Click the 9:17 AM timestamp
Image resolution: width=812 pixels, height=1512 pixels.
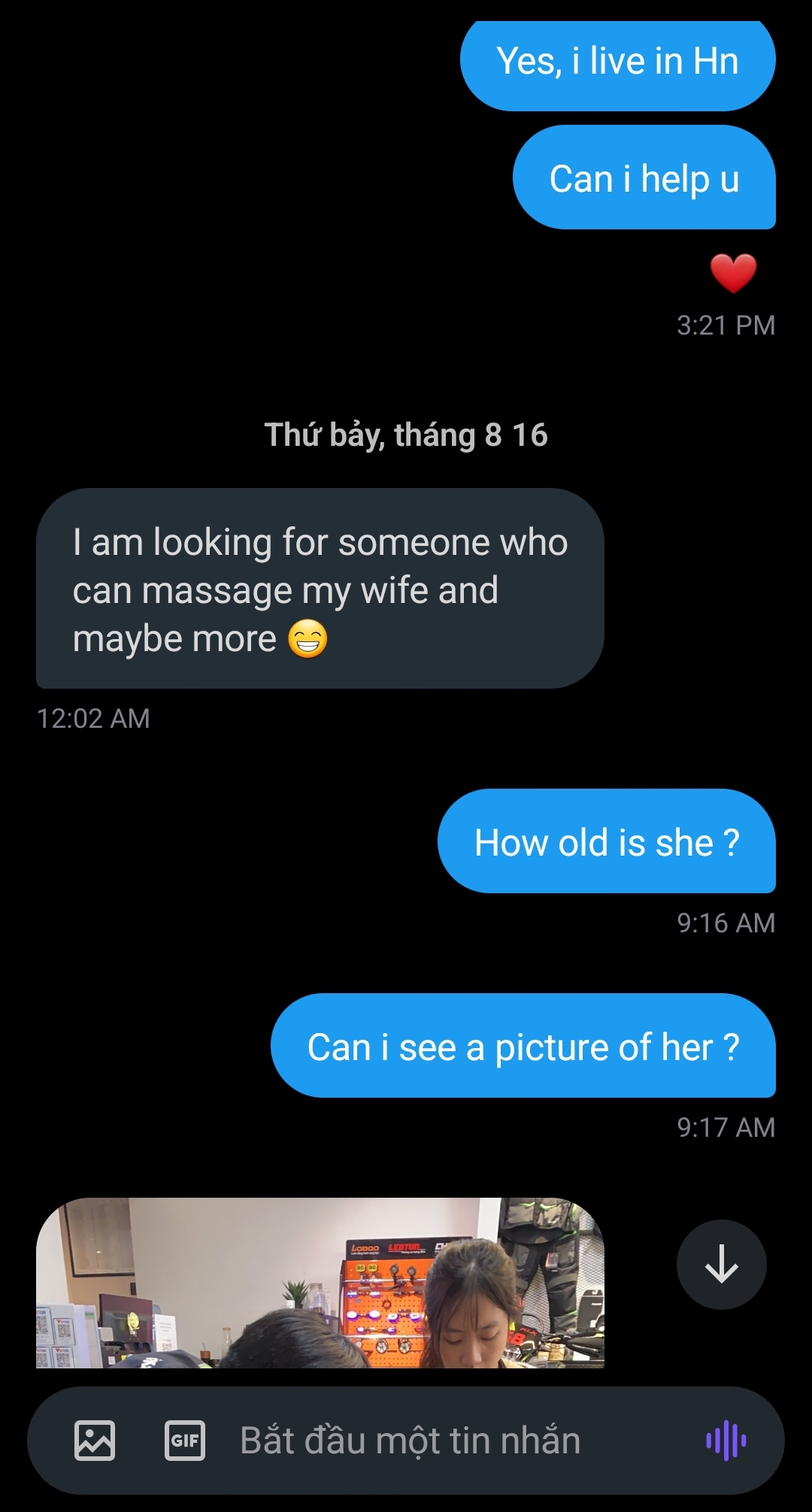(726, 1127)
